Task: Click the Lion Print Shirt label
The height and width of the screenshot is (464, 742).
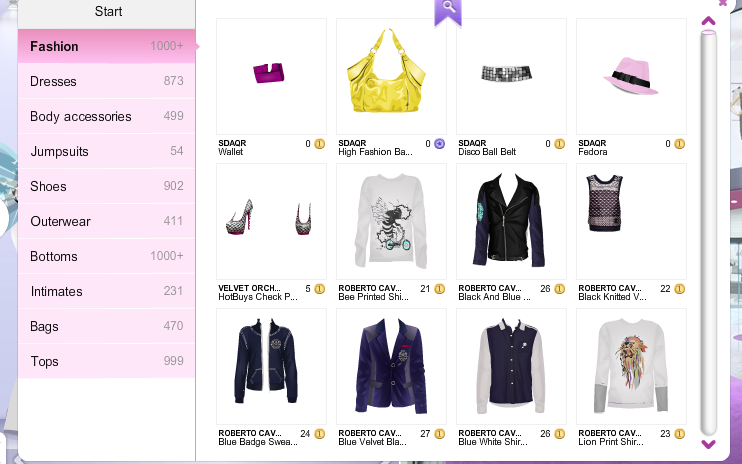Action: point(611,442)
